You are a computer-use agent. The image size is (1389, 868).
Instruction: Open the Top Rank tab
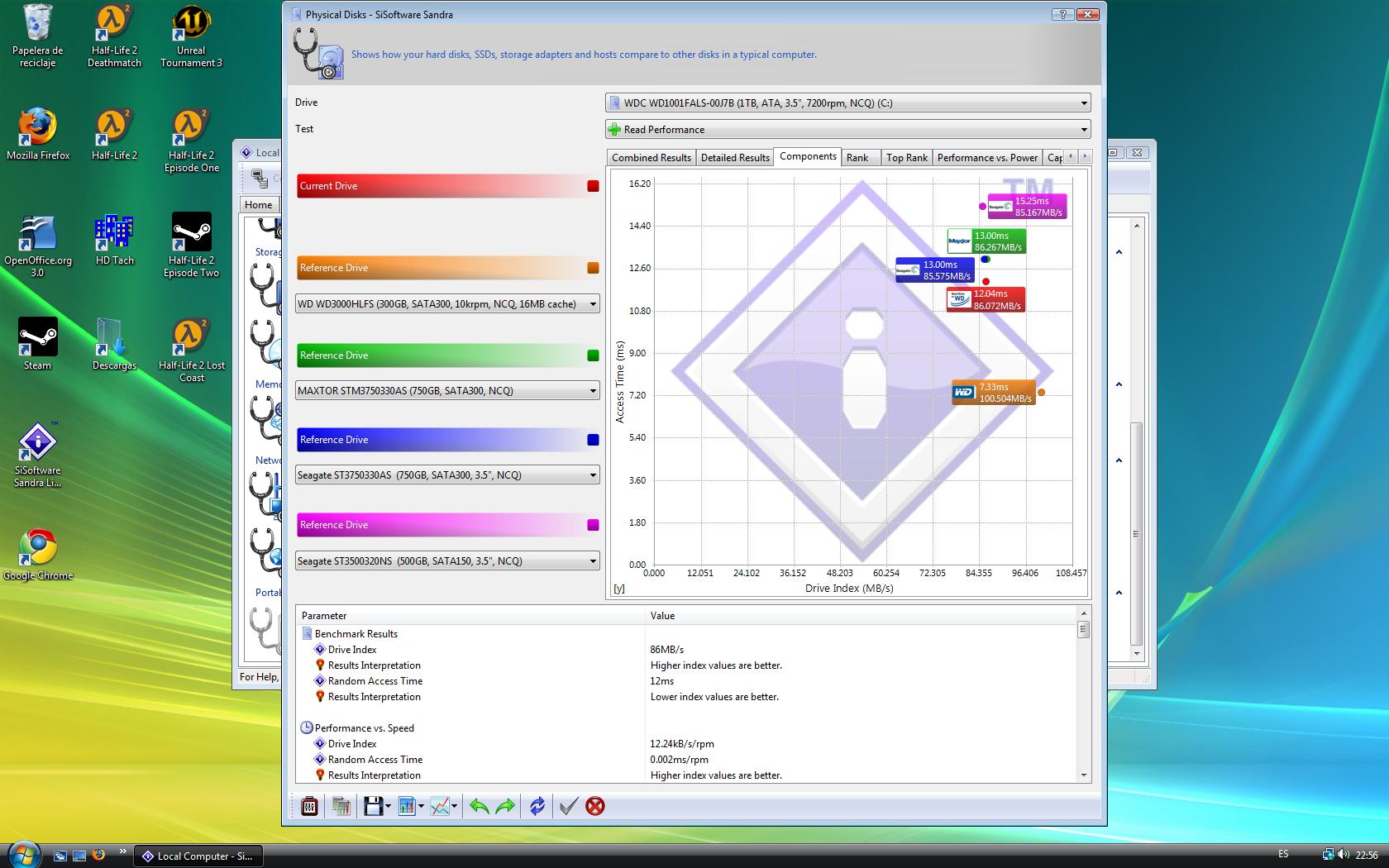tap(907, 158)
